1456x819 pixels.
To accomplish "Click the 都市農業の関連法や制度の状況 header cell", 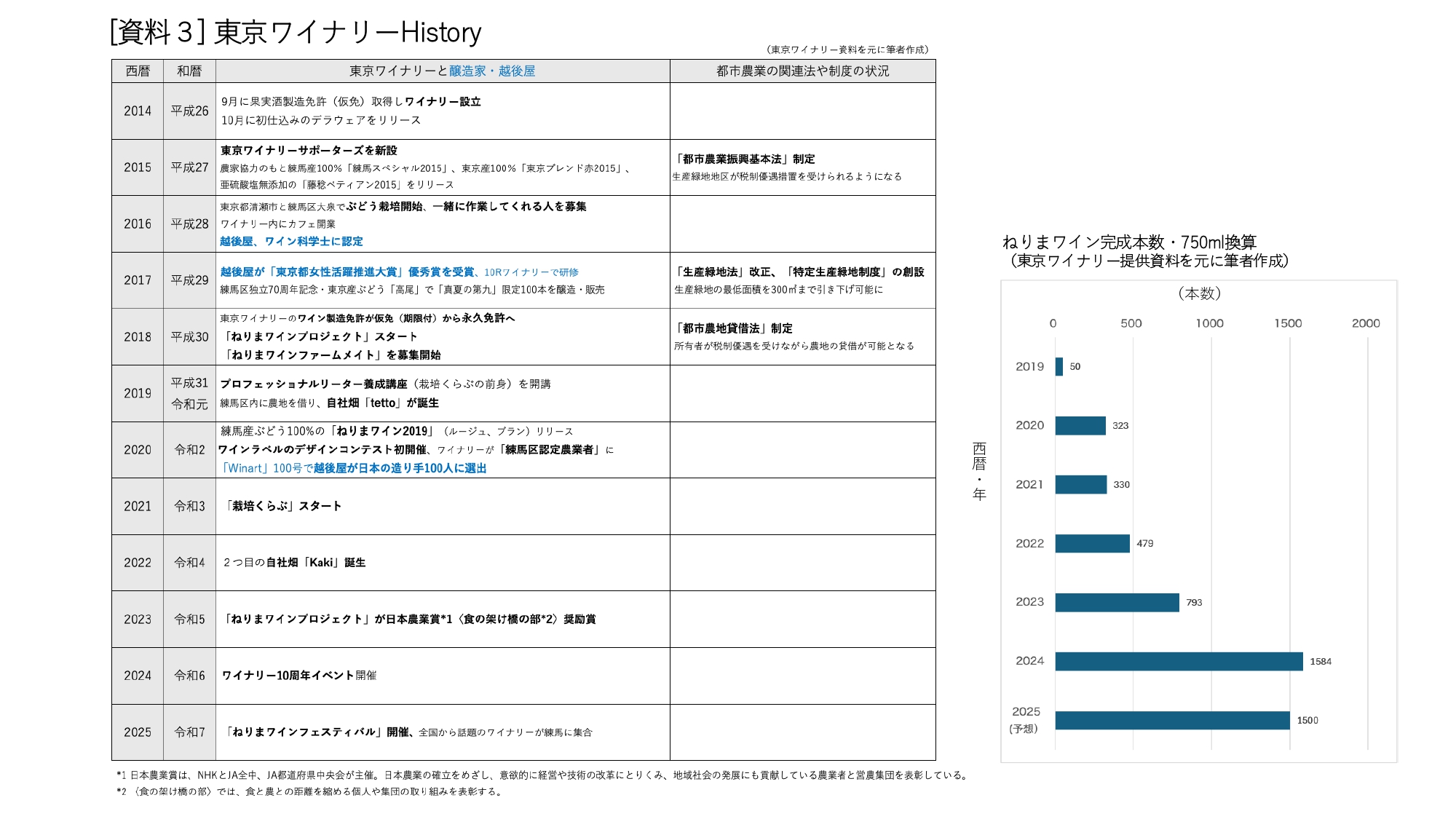I will (x=802, y=71).
